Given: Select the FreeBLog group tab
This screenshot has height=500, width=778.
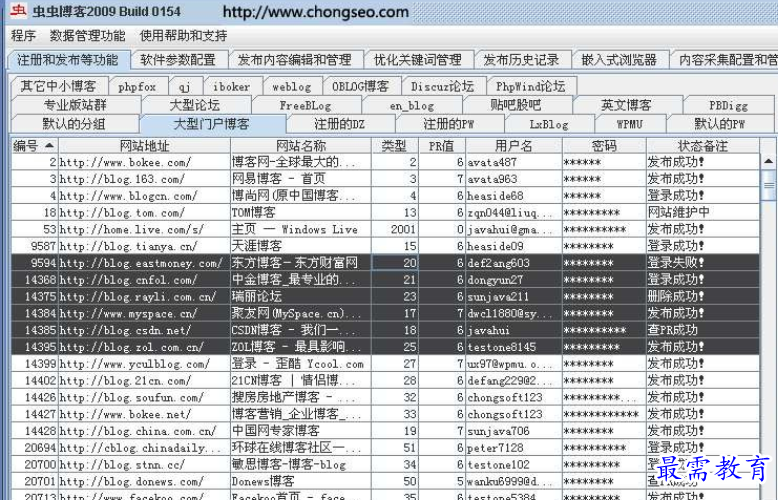Looking at the screenshot, I should point(306,105).
